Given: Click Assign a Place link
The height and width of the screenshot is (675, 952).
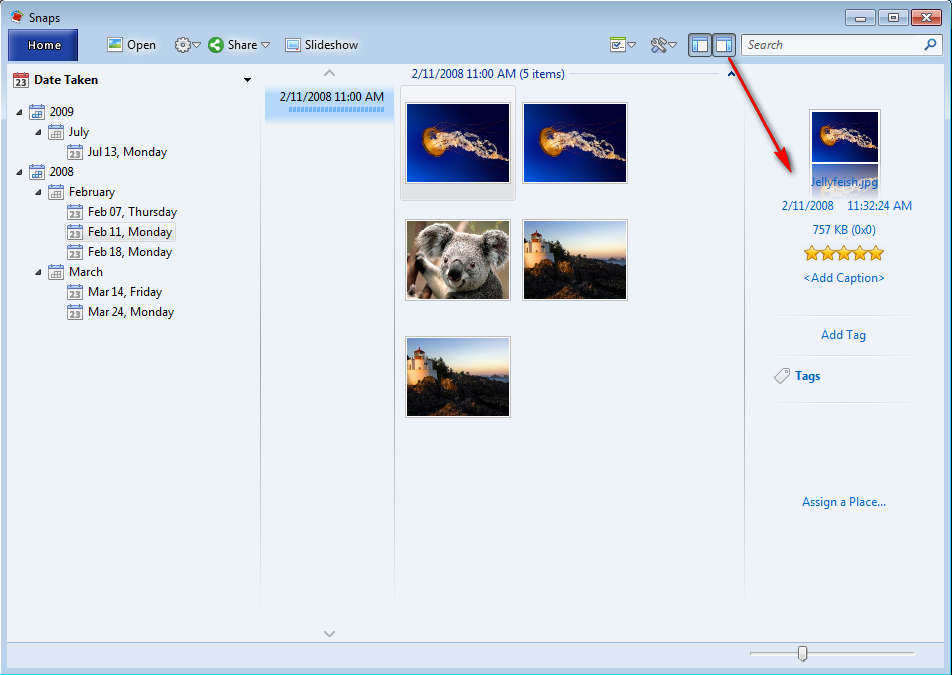Looking at the screenshot, I should click(844, 502).
